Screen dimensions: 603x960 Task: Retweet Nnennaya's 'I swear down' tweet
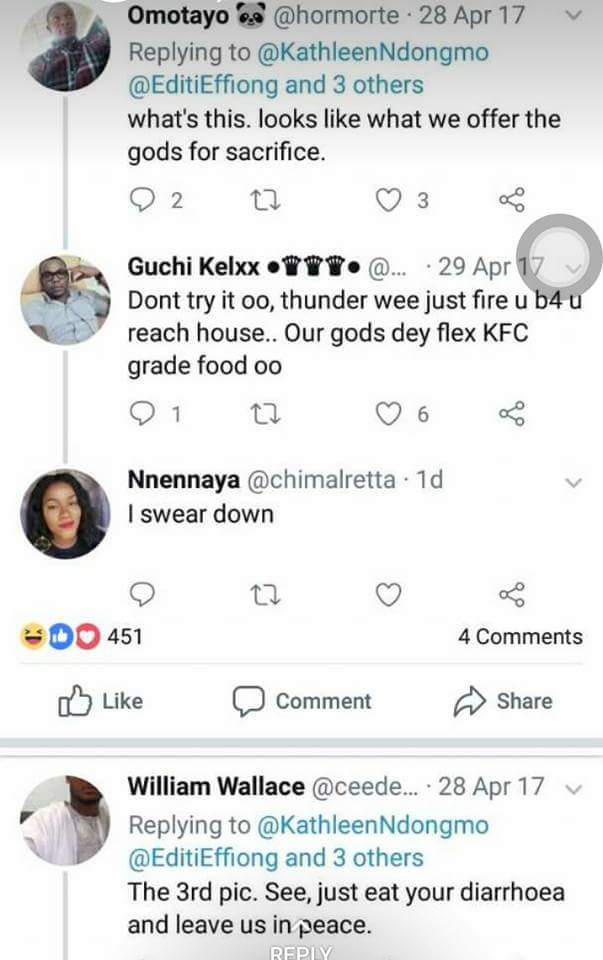tap(262, 596)
